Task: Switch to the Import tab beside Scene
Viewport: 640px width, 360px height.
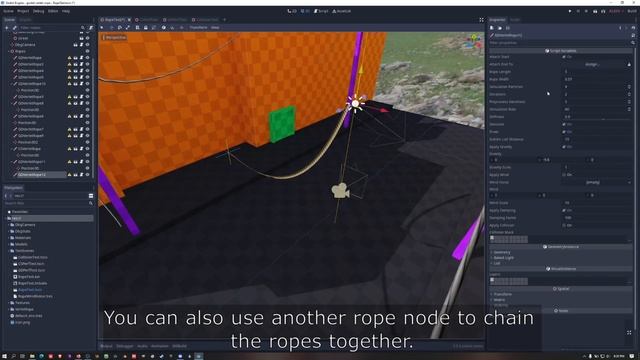Action: click(25, 20)
